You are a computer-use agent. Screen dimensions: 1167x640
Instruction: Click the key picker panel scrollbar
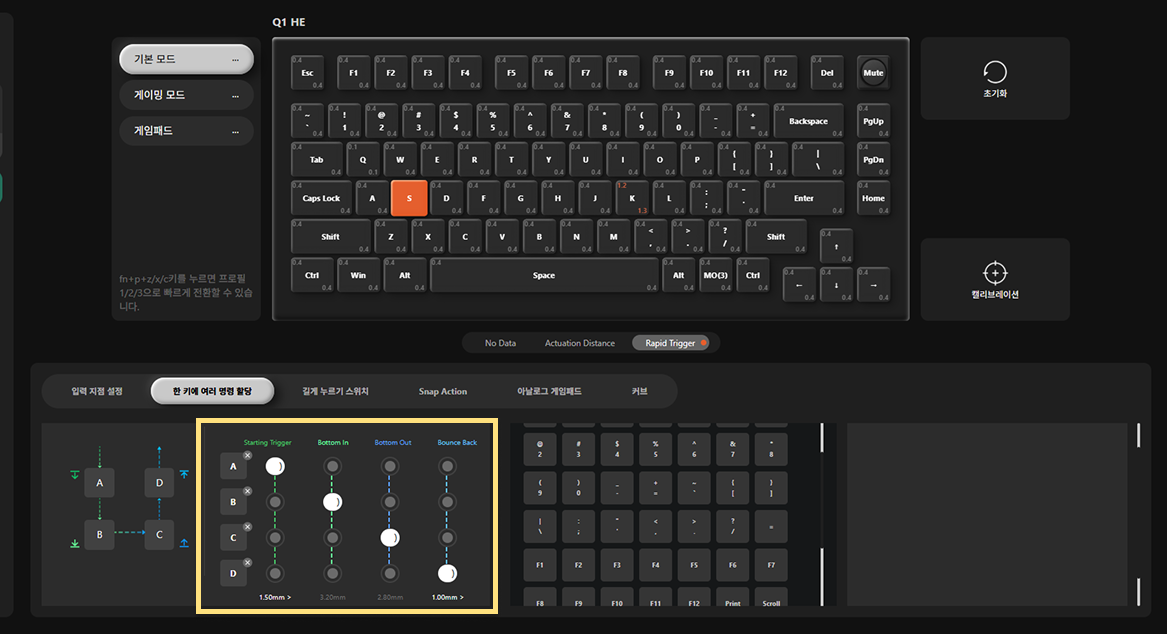[x=822, y=513]
